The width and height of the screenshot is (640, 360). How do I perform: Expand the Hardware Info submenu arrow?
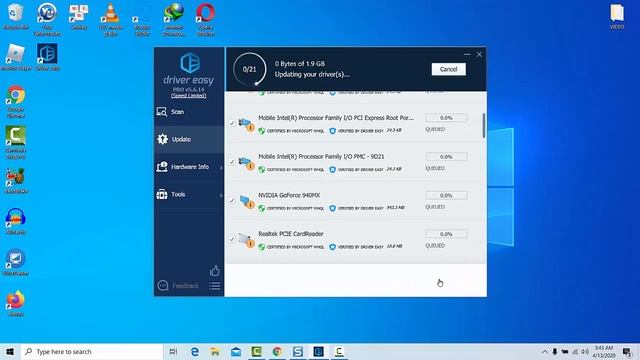(x=221, y=167)
